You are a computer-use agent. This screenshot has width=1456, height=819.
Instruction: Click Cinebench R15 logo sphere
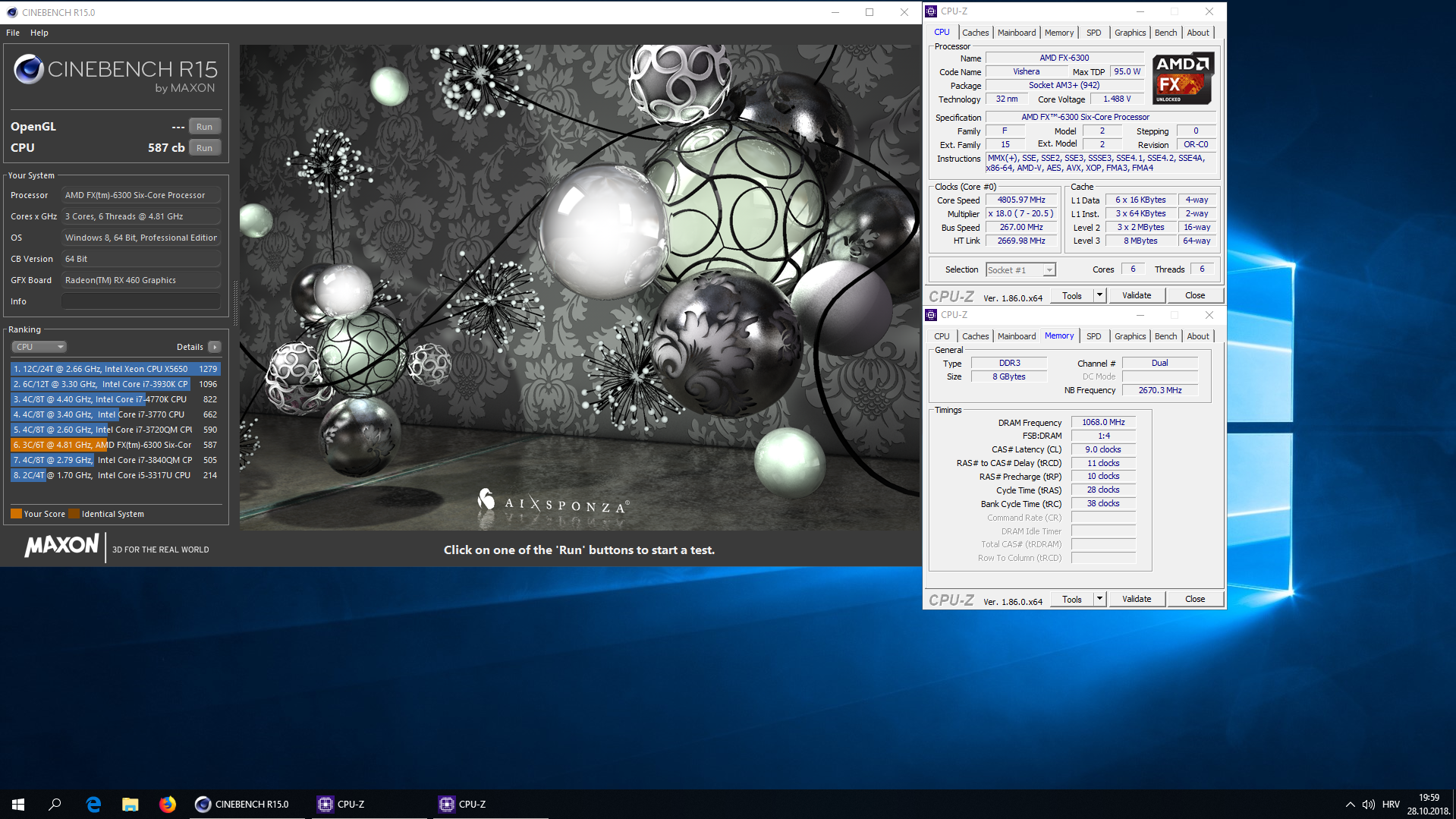pyautogui.click(x=29, y=69)
